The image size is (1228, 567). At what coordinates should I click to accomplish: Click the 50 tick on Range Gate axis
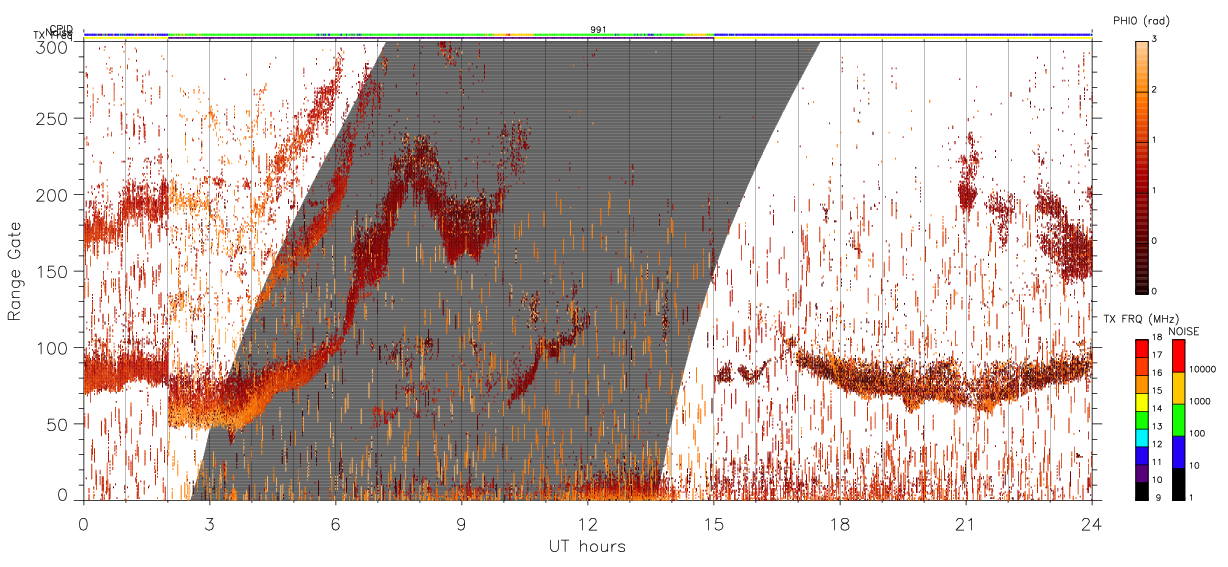(x=58, y=424)
